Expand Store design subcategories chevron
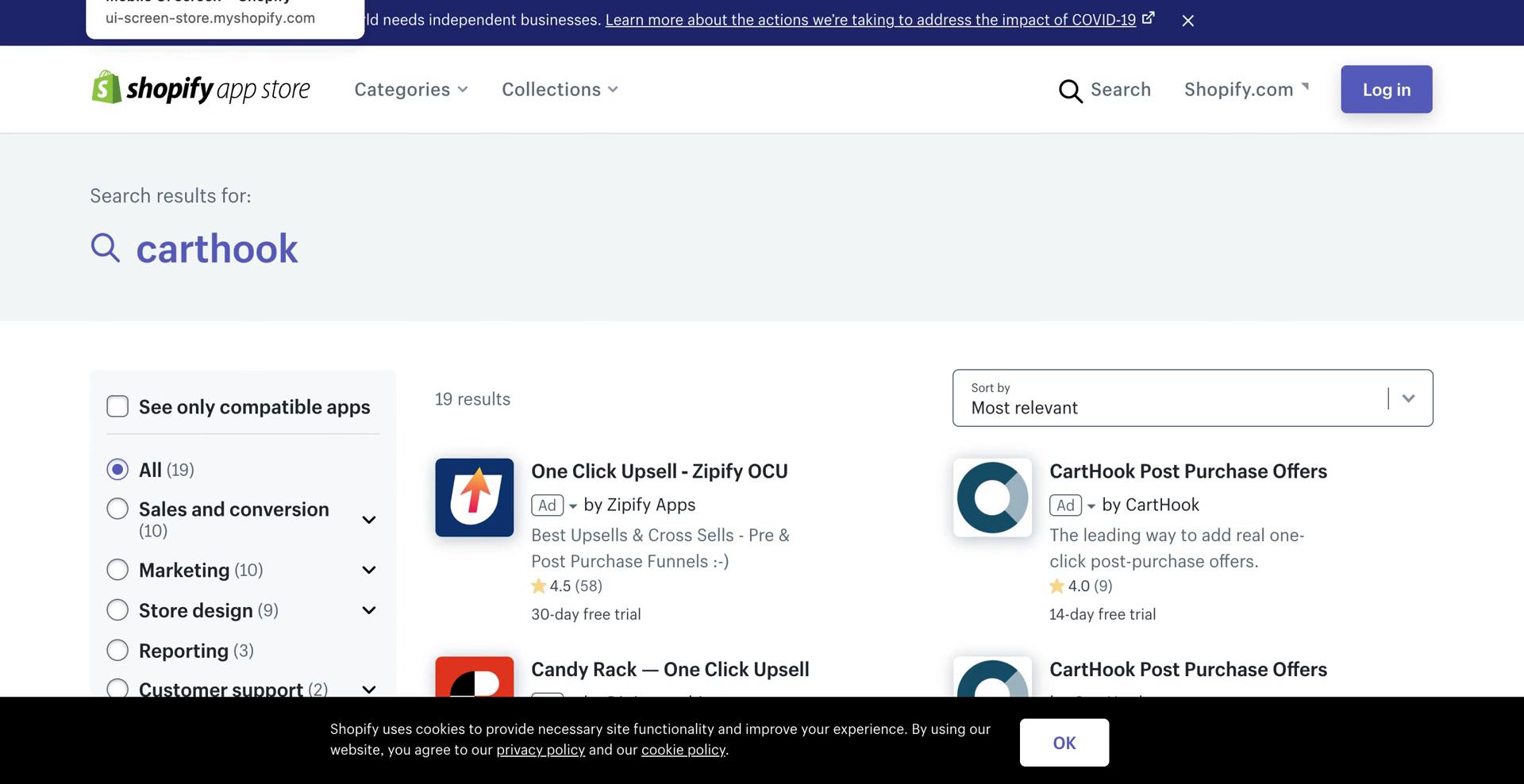This screenshot has height=784, width=1524. (x=369, y=610)
